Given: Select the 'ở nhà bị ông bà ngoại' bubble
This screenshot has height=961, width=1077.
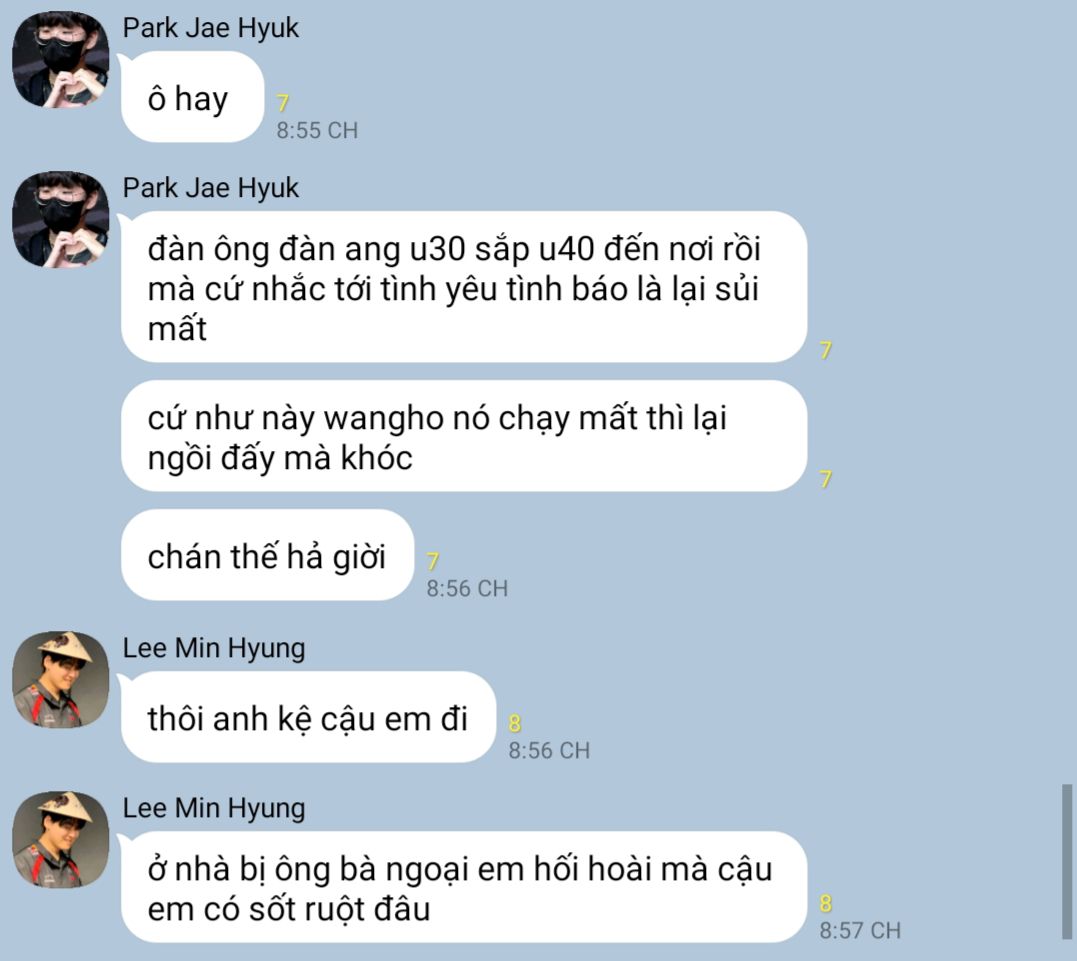Looking at the screenshot, I should click(464, 887).
